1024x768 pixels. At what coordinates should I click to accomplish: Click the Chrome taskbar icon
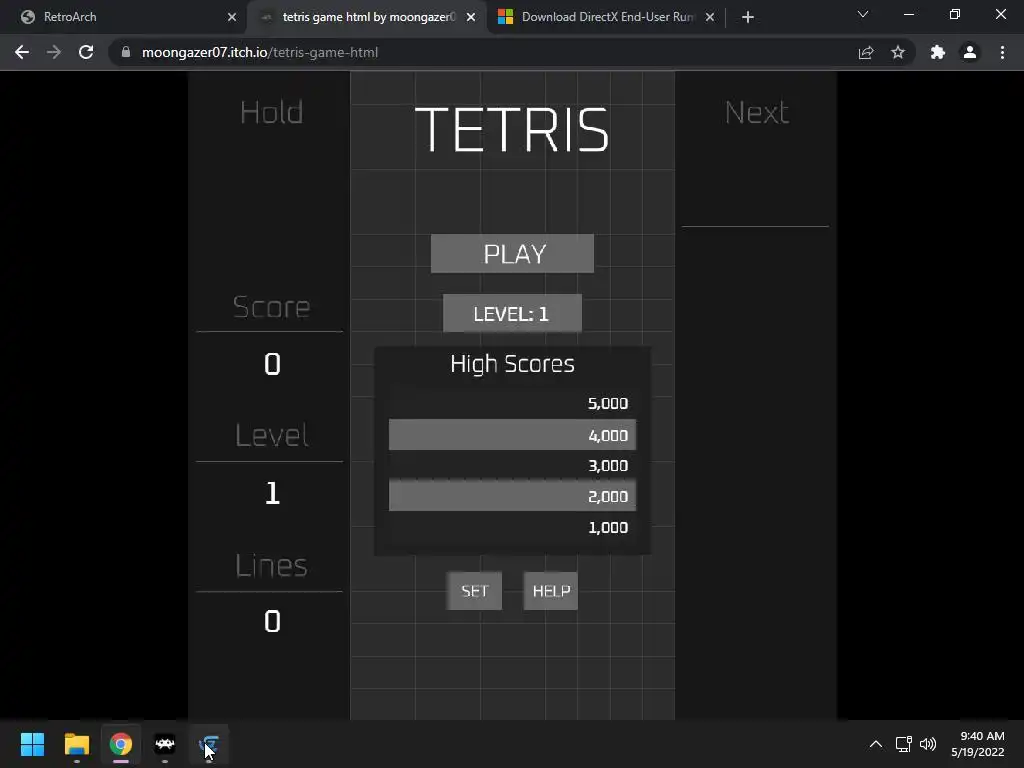(x=121, y=744)
